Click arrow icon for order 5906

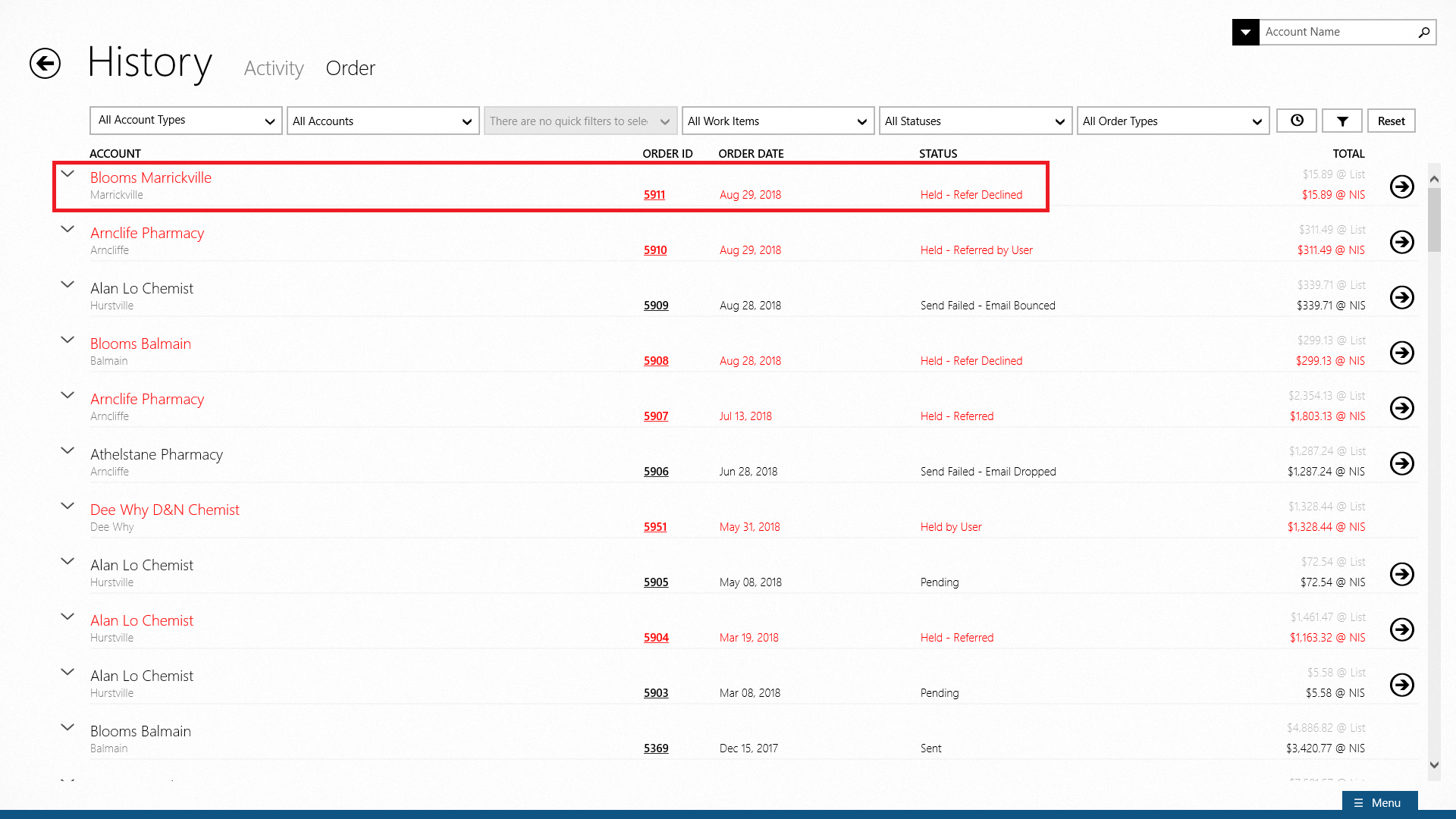coord(1401,463)
